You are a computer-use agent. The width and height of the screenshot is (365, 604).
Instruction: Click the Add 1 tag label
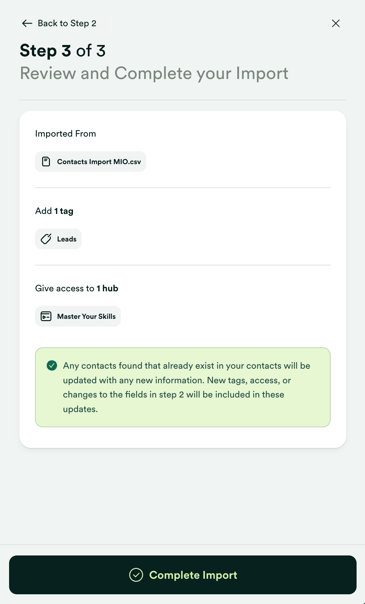[54, 211]
